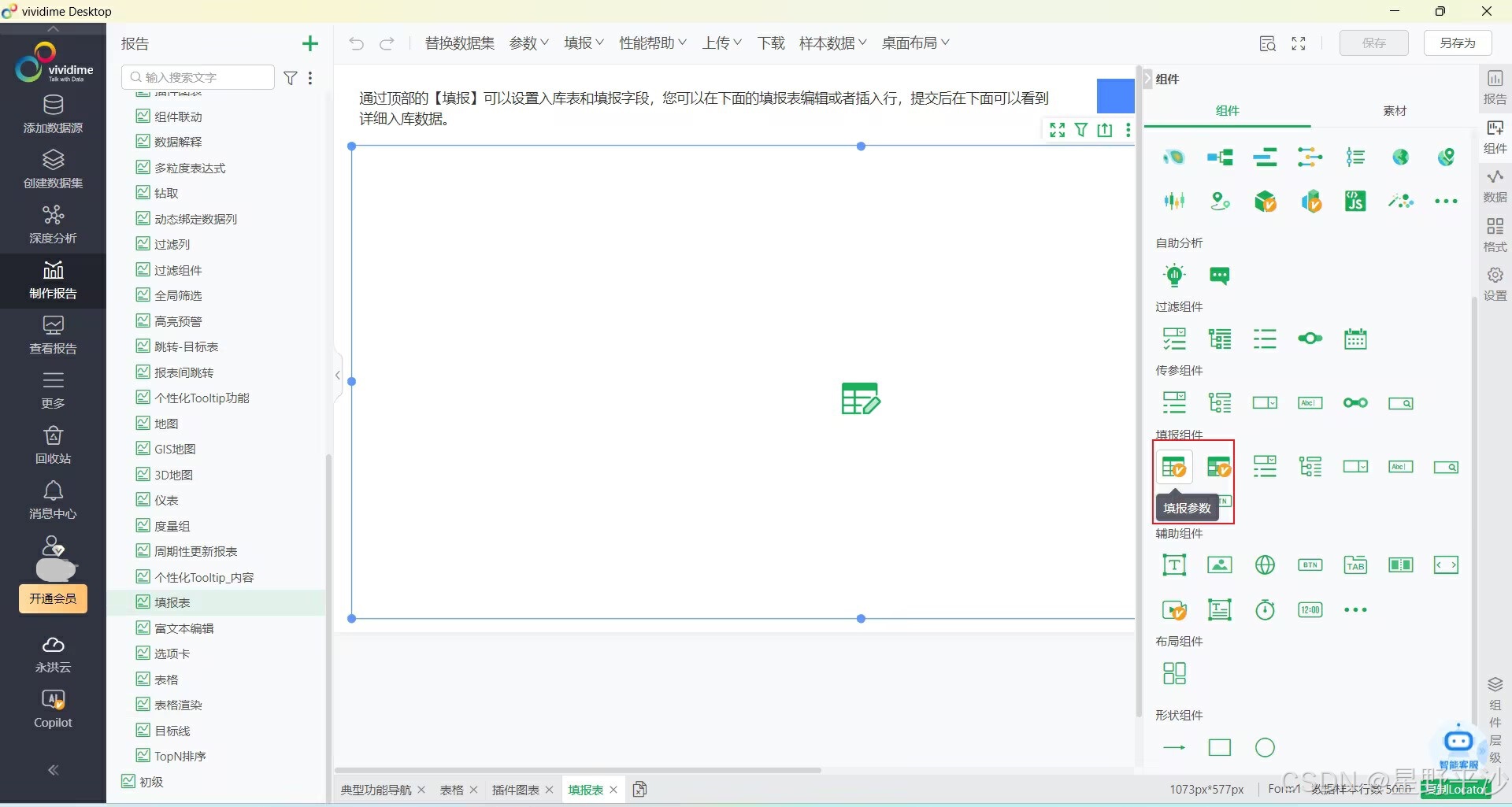Click the 开通会员 button
The height and width of the screenshot is (807, 1512).
click(53, 598)
